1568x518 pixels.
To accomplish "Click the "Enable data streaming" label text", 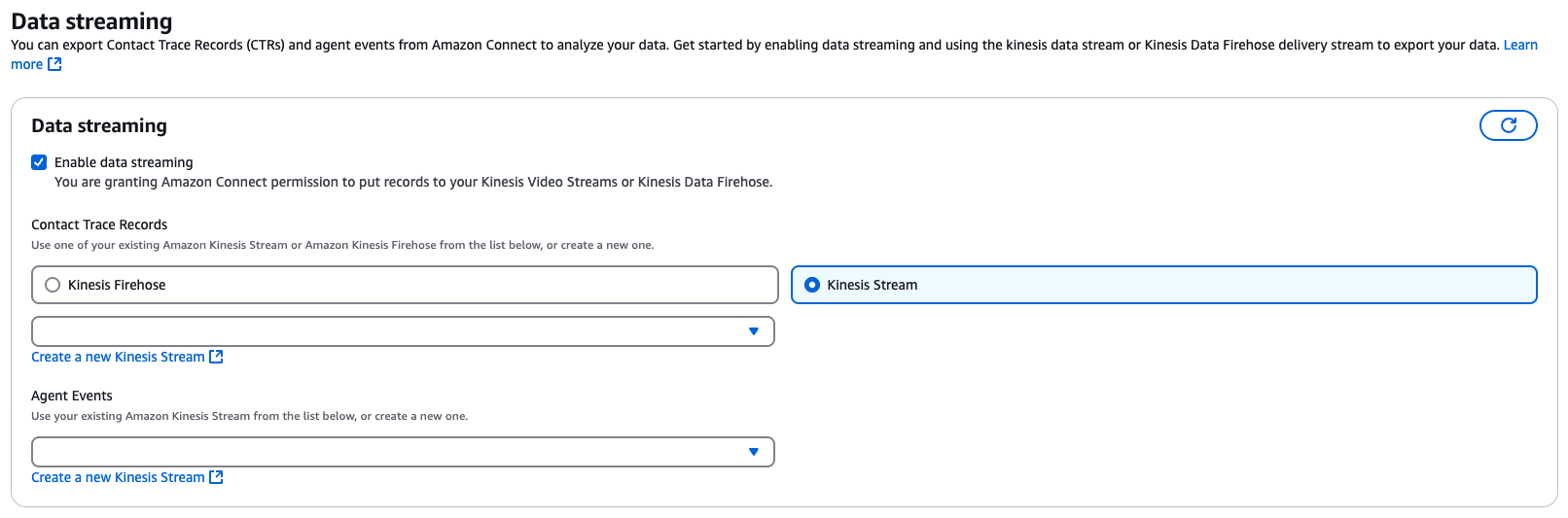I will point(124,162).
